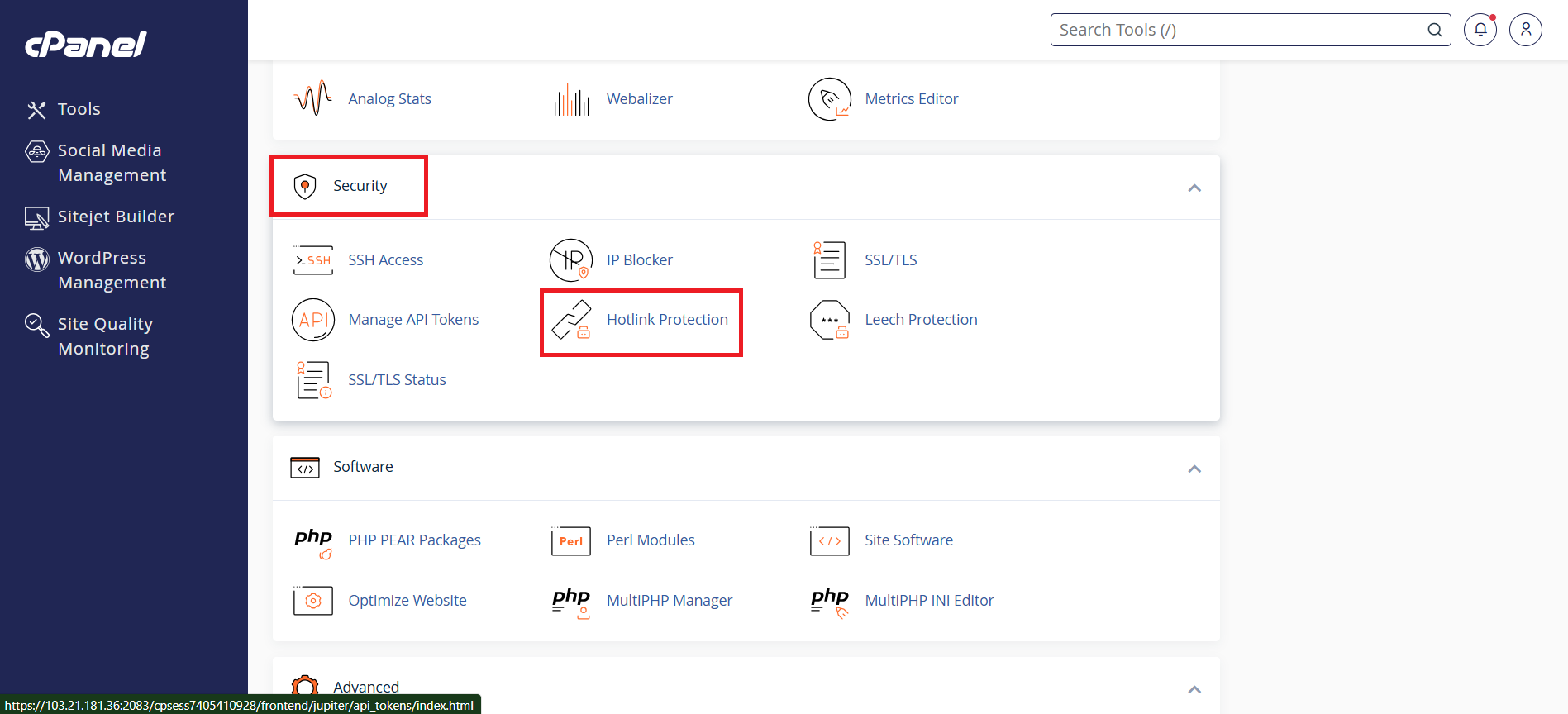1568x714 pixels.
Task: Click the Advanced section heading text
Action: coord(366,688)
